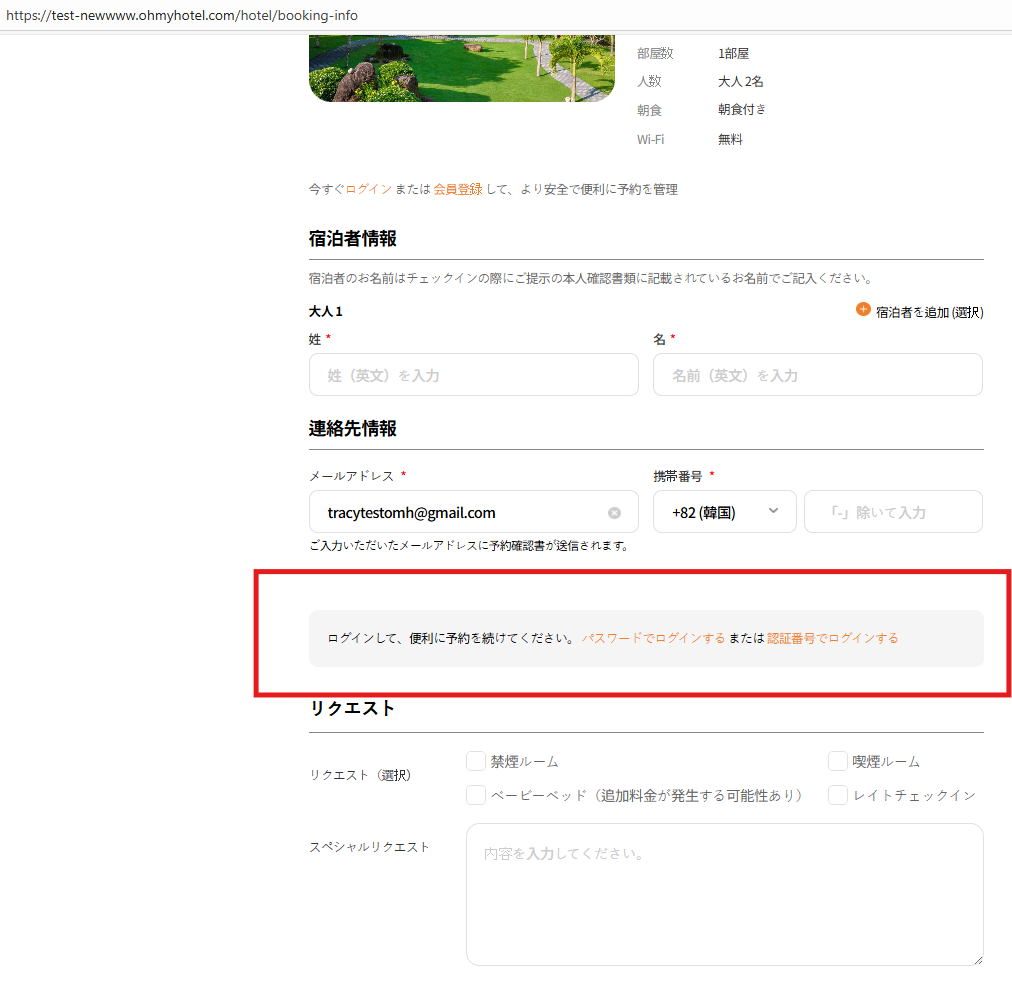The width and height of the screenshot is (1012, 987).
Task: Open the 会員登録 registration link
Action: (458, 189)
